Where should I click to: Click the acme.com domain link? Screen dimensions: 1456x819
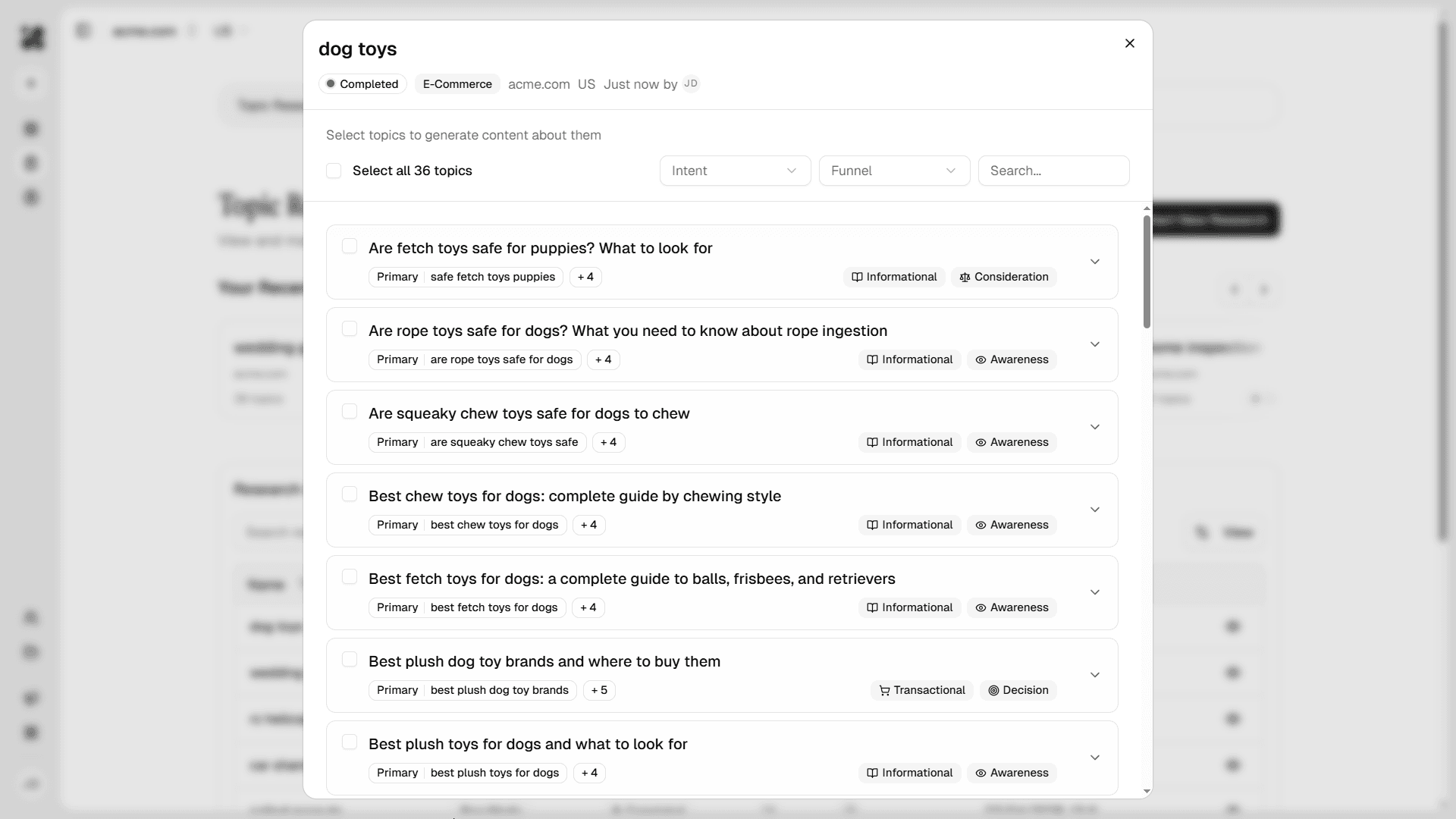[538, 84]
